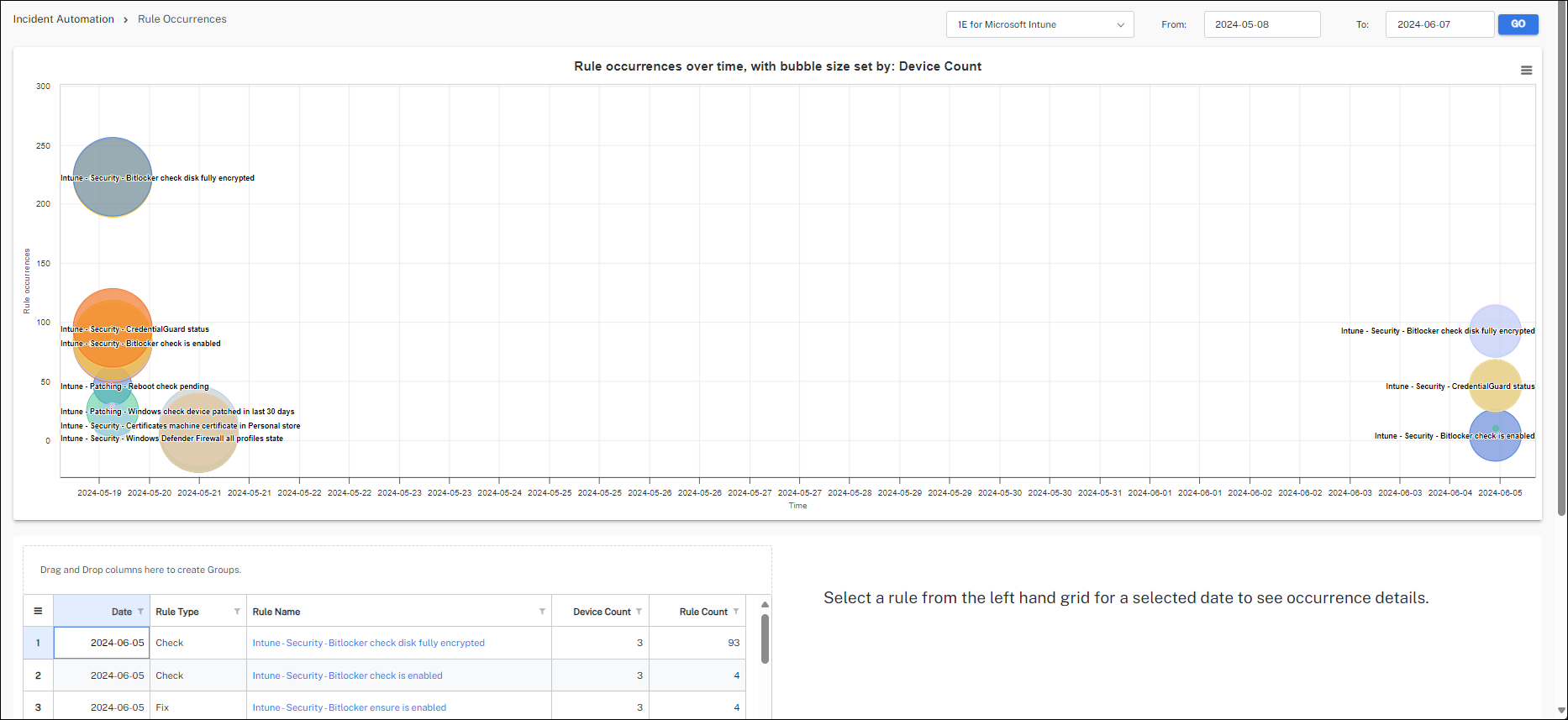This screenshot has height=720, width=1568.
Task: Filter the Date column
Action: pos(140,612)
